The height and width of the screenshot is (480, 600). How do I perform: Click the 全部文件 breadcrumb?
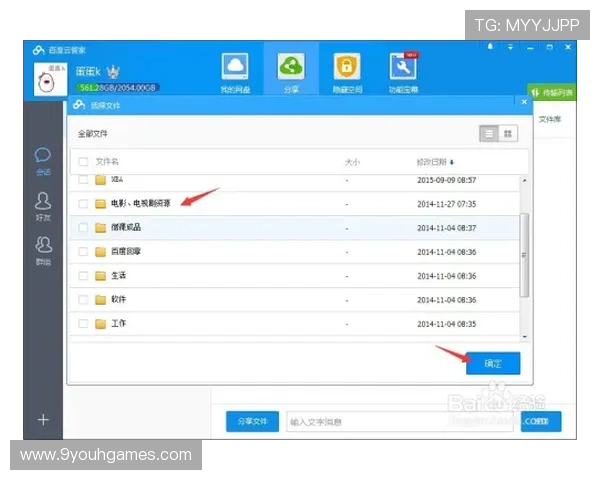click(93, 134)
